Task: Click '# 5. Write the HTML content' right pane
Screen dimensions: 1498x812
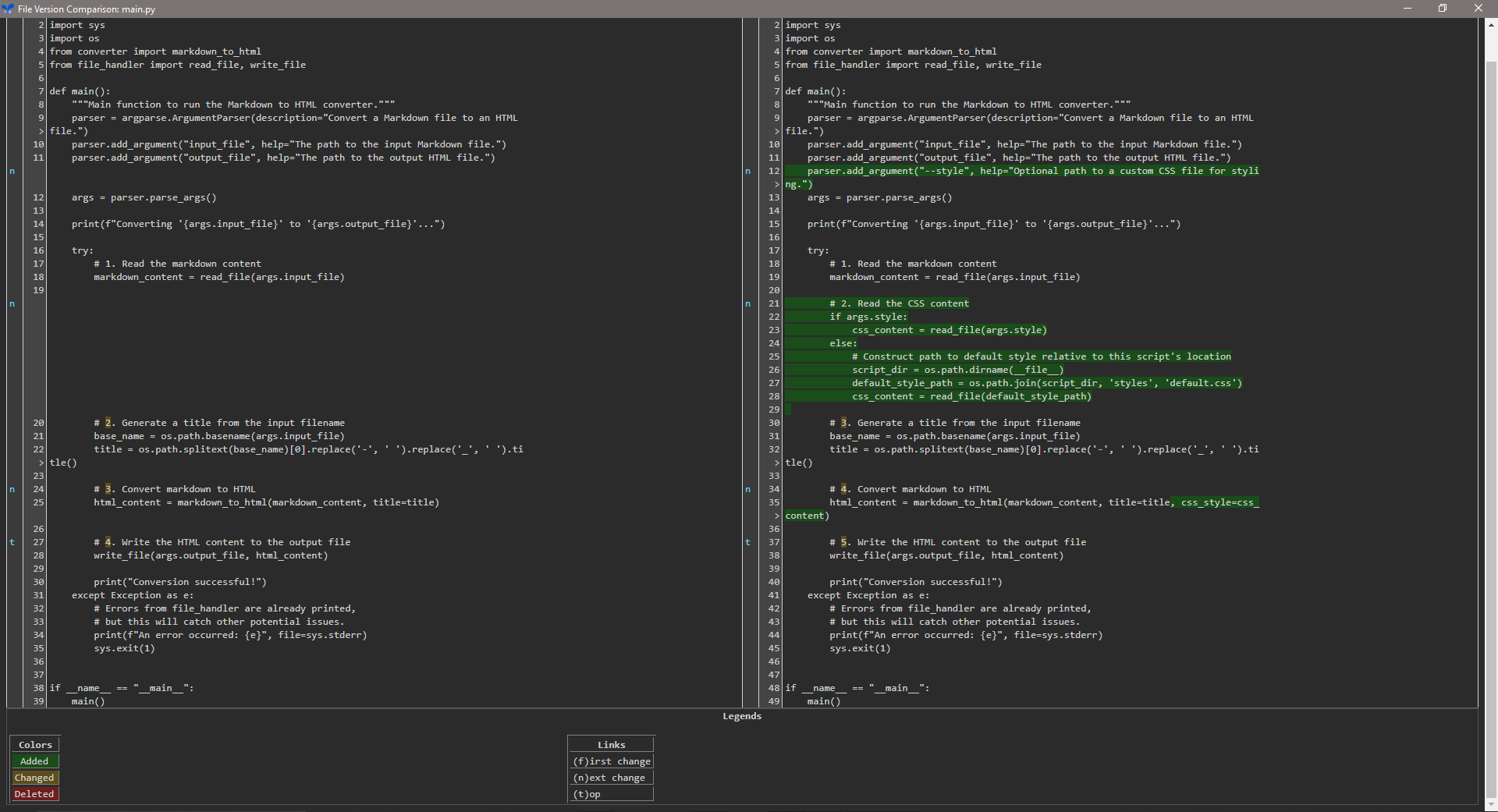Action: (958, 543)
